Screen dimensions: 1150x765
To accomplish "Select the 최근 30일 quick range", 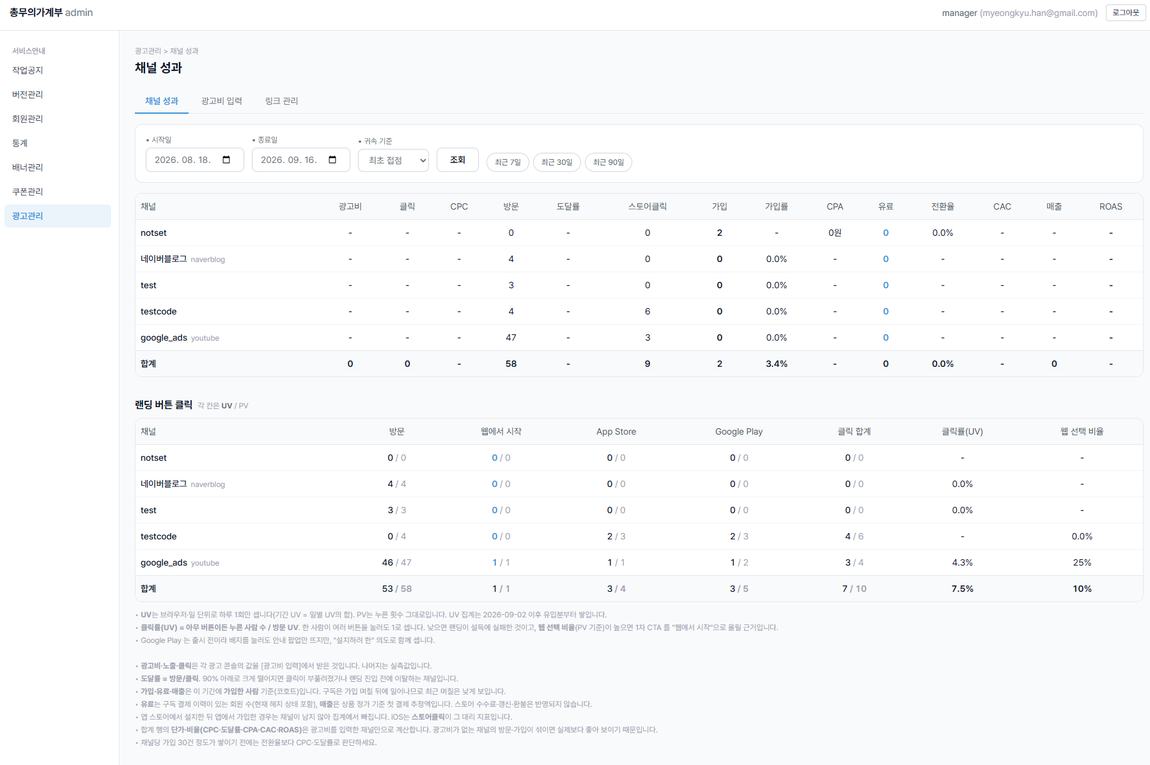I will tap(557, 162).
